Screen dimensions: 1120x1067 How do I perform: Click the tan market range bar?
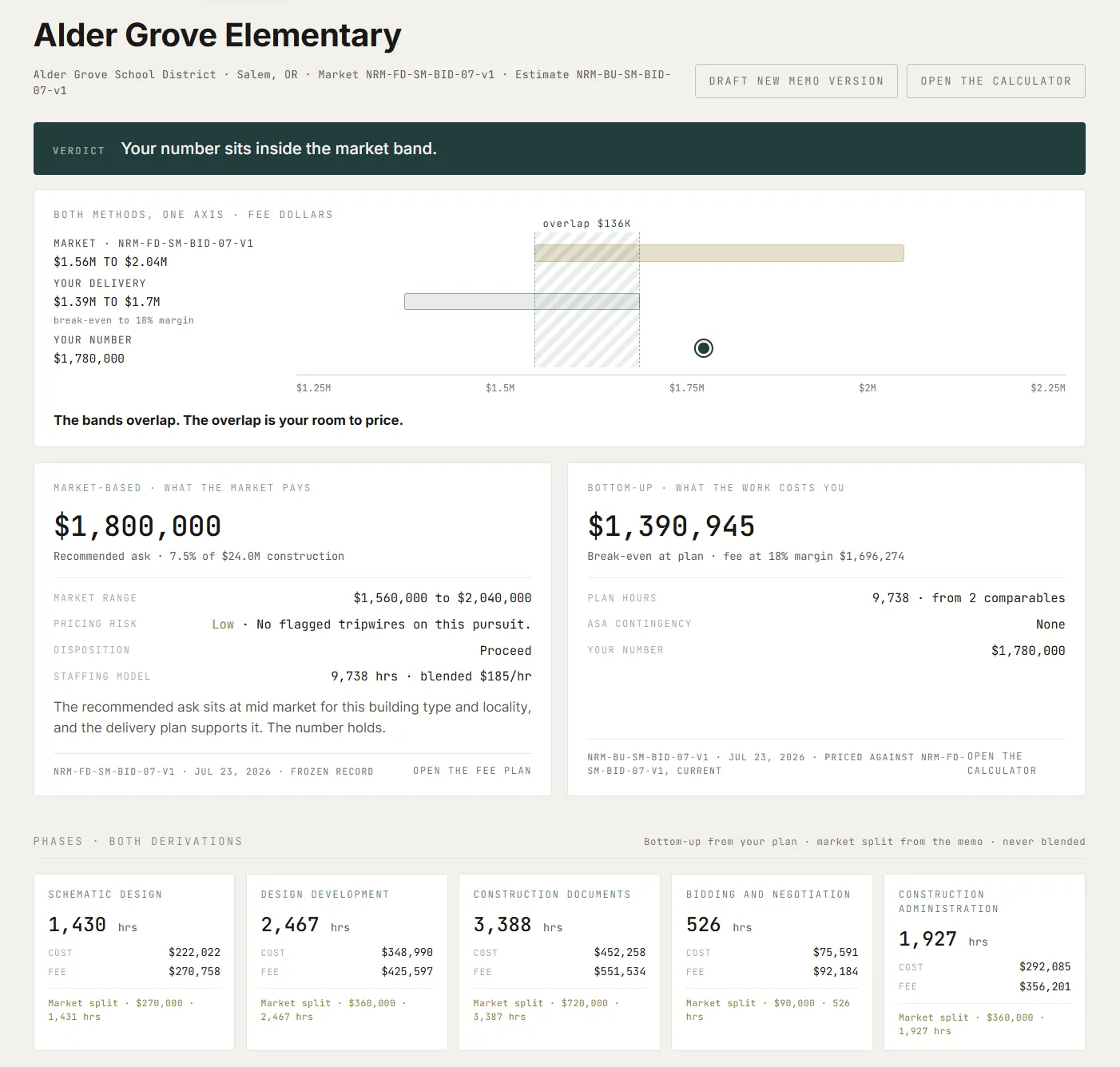pyautogui.click(x=719, y=253)
